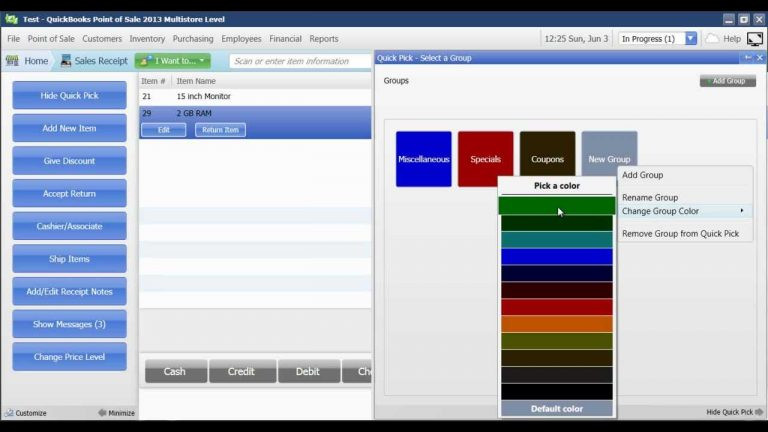Pick the black color swatch

coord(557,392)
